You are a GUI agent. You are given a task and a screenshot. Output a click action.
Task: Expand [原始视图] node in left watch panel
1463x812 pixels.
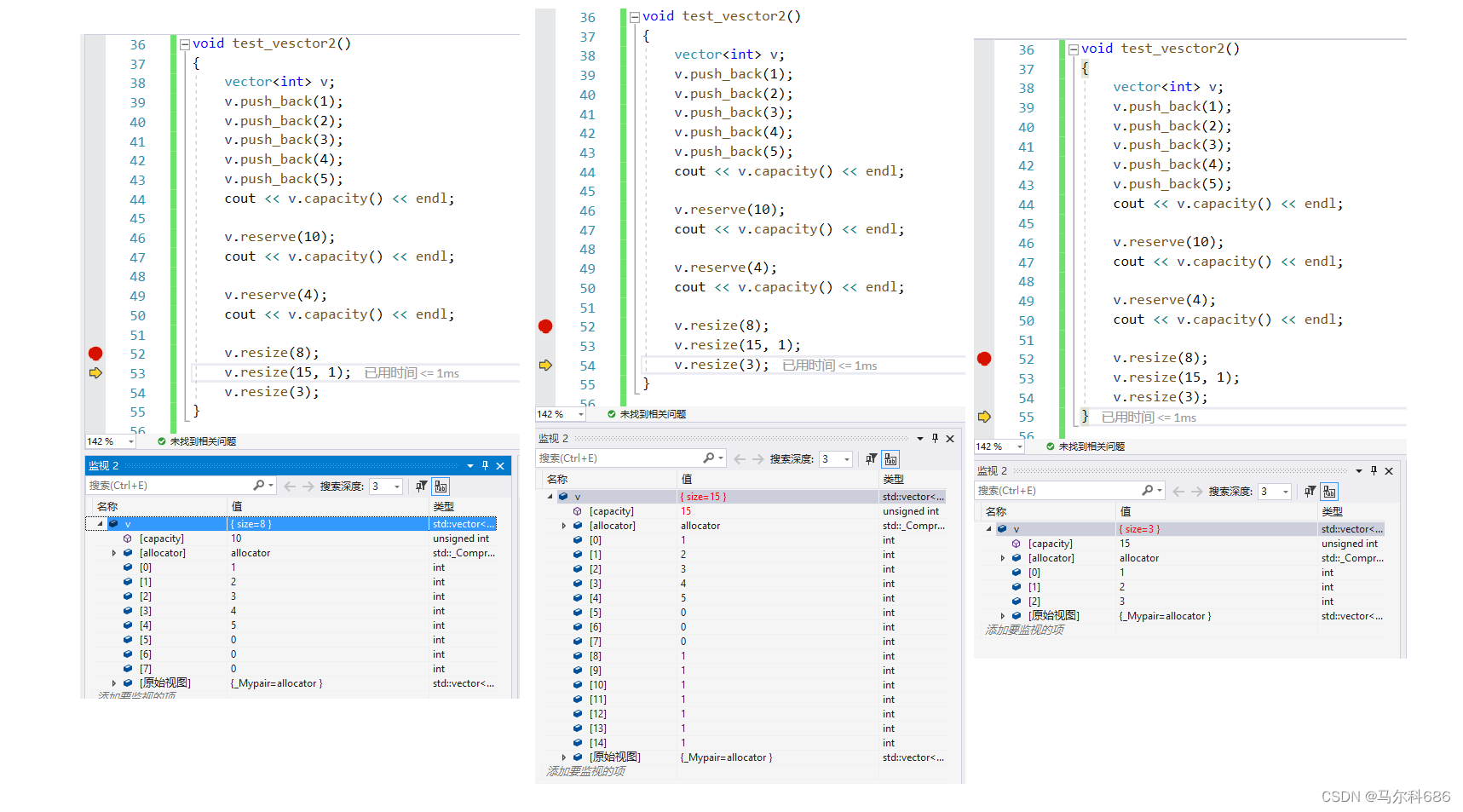(x=114, y=683)
